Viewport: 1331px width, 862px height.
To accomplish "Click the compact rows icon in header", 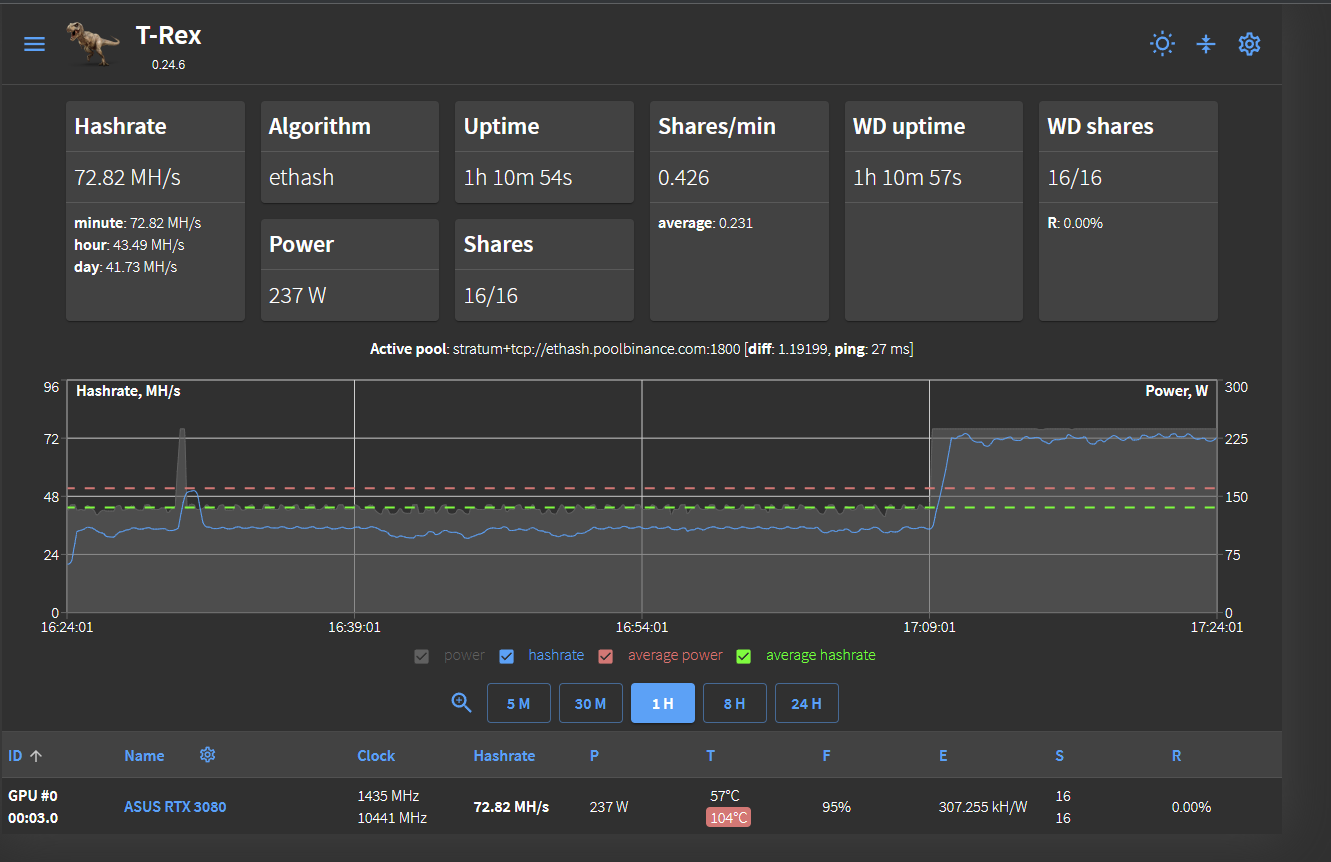I will pos(1206,44).
